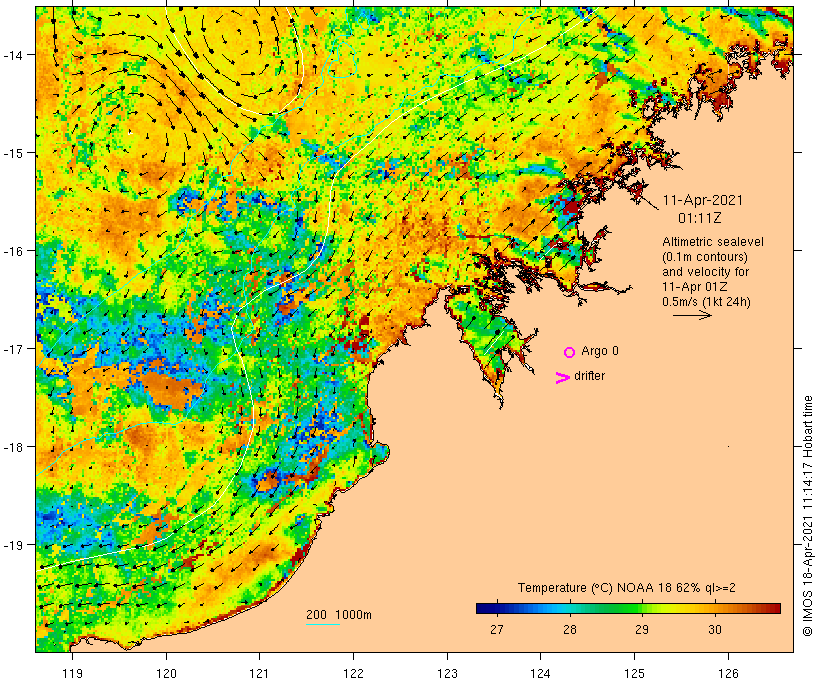Click the colorbar tick label 28

(570, 630)
